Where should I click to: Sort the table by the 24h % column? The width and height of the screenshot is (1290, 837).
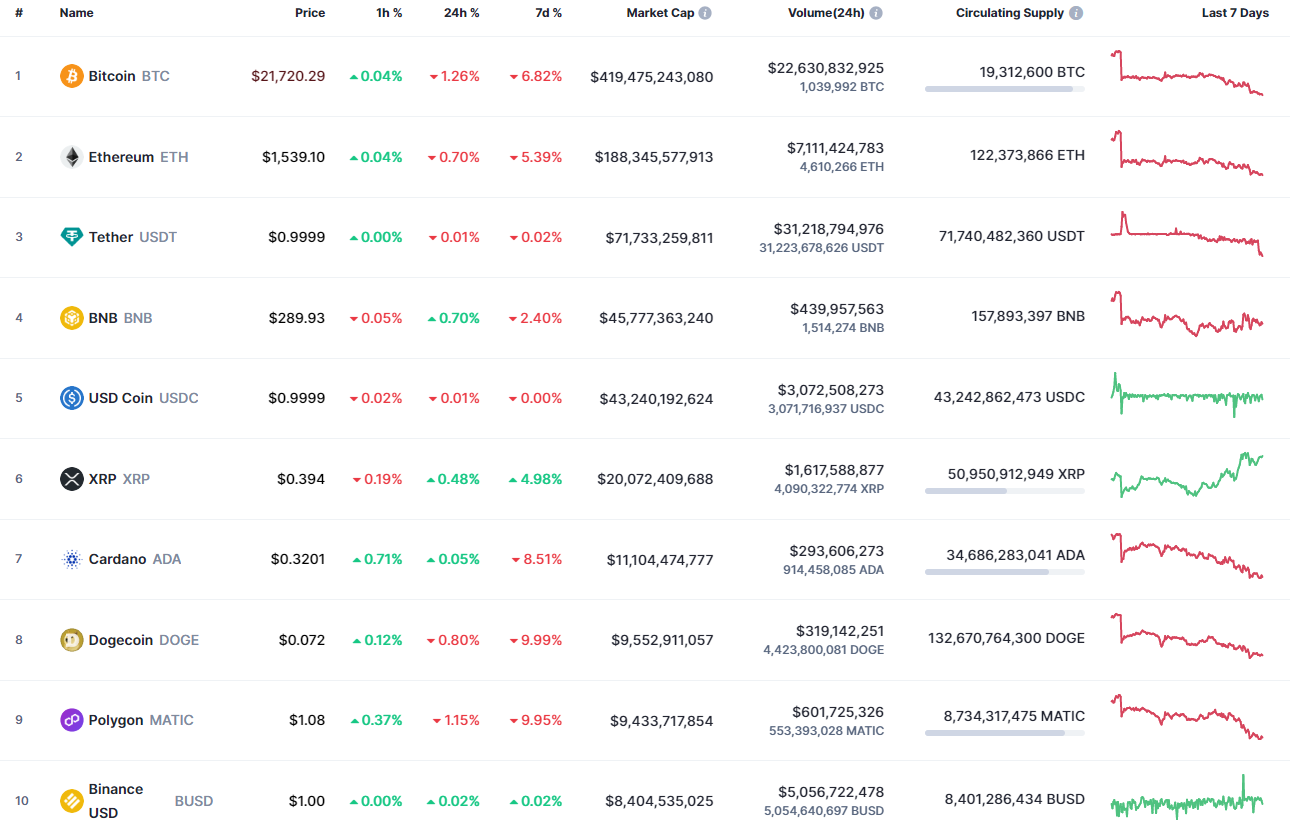pyautogui.click(x=461, y=12)
